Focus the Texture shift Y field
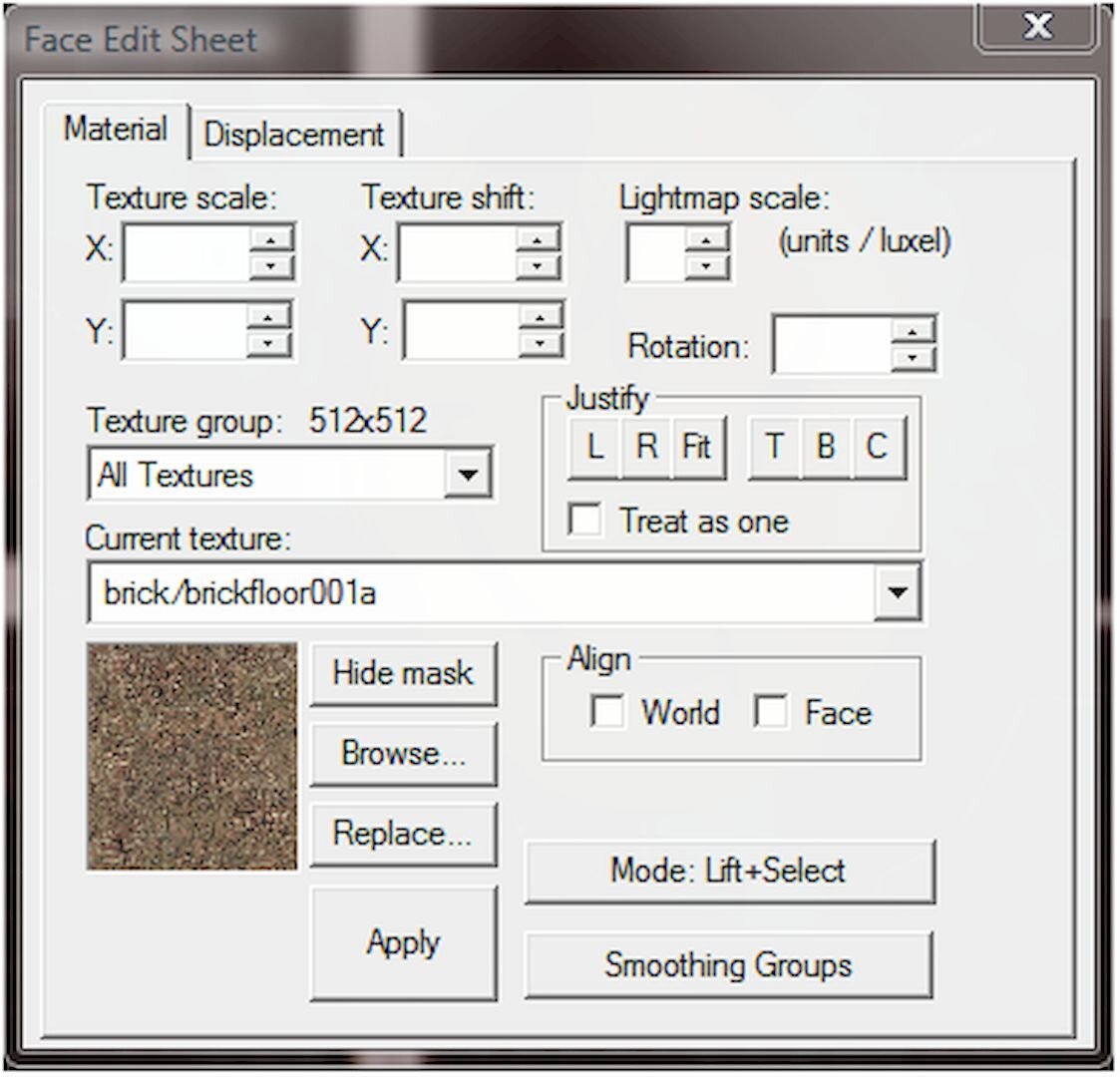Screen dimensions: 1120x1077 [x=461, y=331]
